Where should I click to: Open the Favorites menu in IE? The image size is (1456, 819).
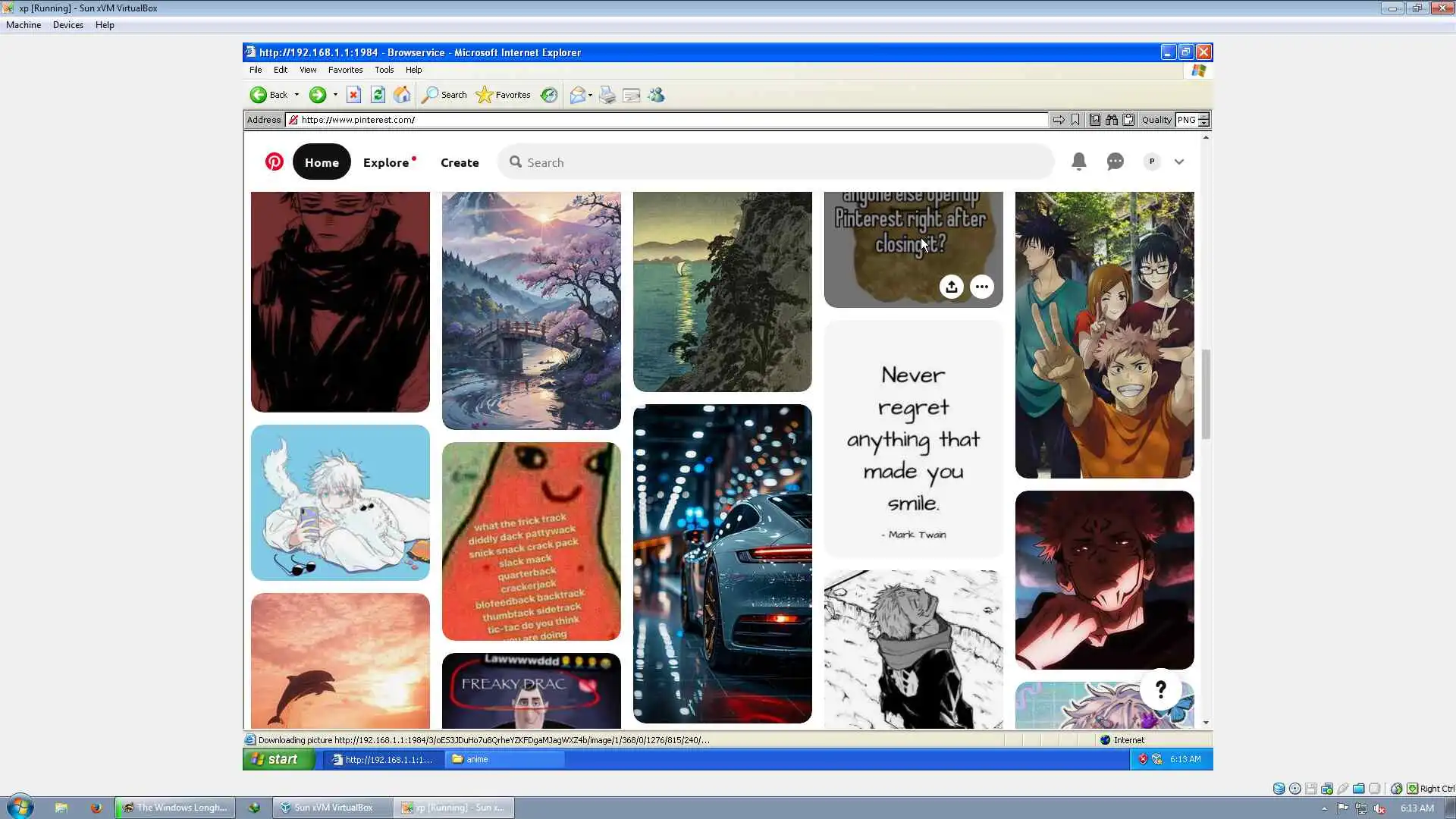click(x=345, y=70)
